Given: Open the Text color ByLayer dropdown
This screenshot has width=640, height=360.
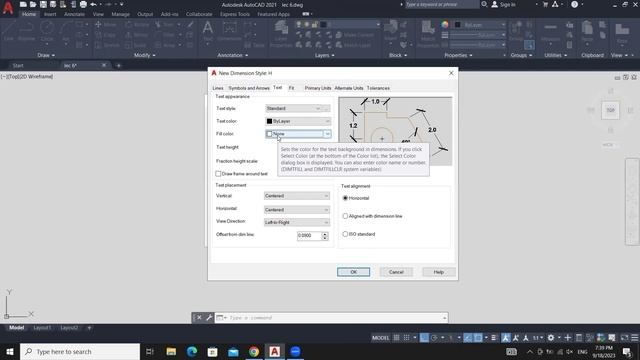Looking at the screenshot, I should pos(298,121).
